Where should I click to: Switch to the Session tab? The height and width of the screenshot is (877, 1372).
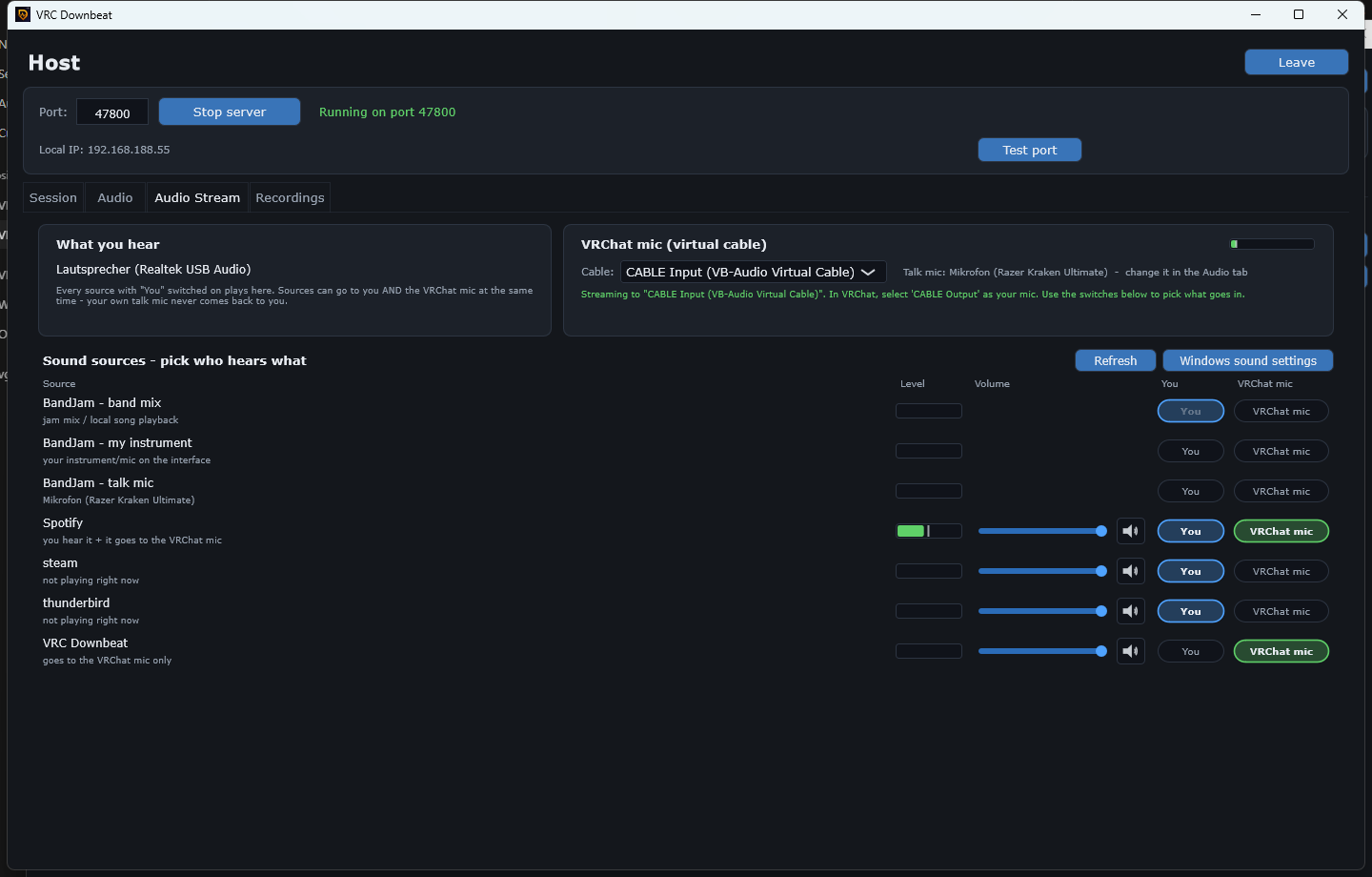click(53, 197)
